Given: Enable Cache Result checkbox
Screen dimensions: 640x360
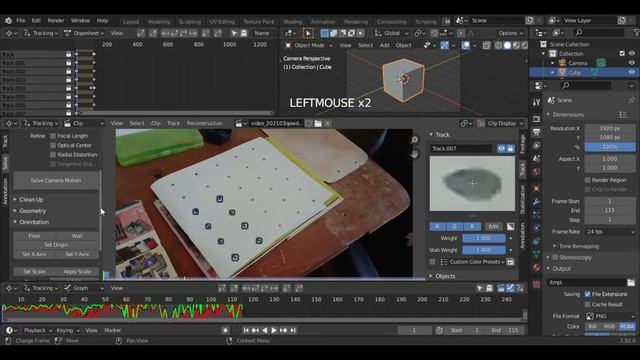Looking at the screenshot, I should (588, 304).
